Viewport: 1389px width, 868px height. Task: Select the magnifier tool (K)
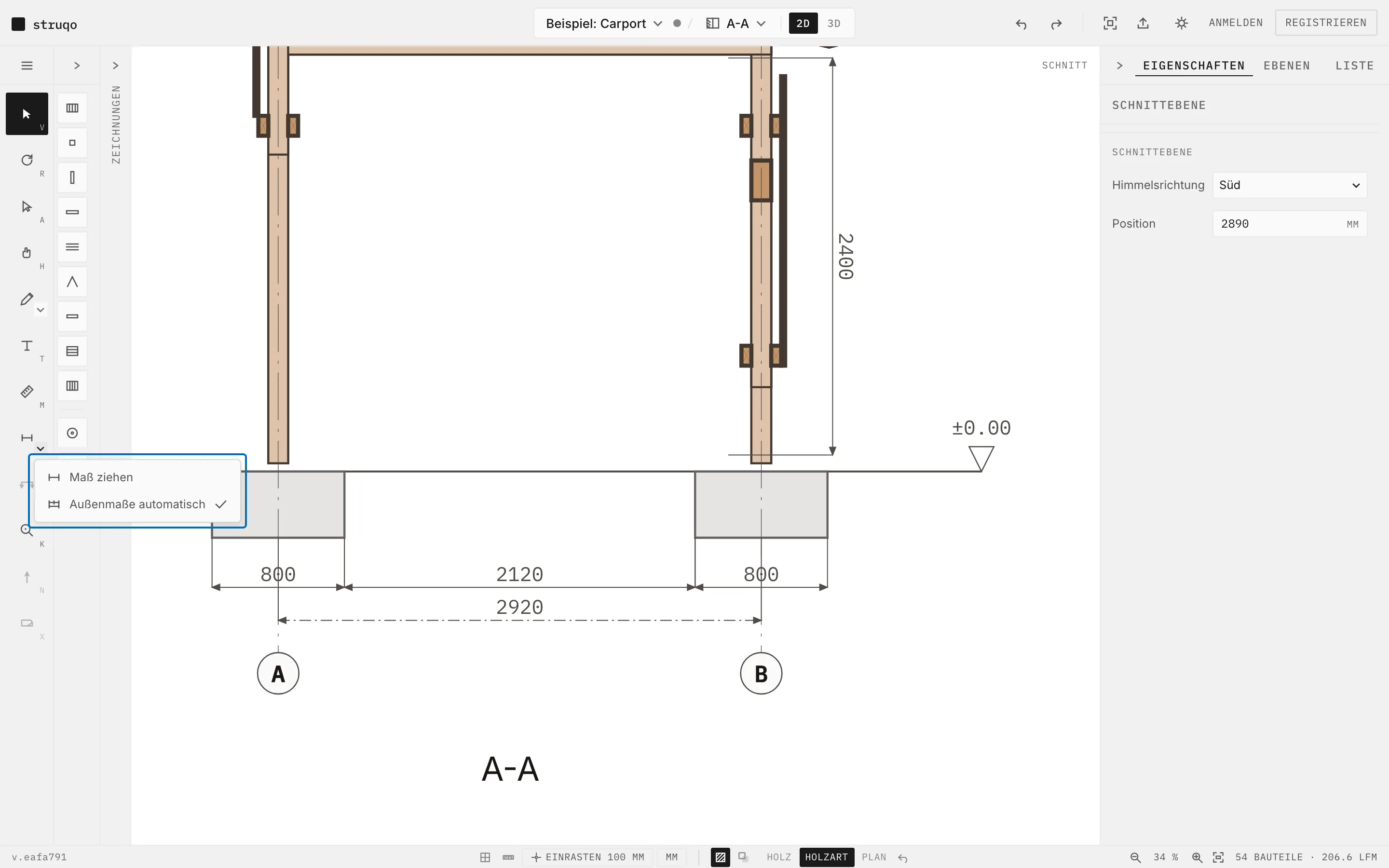tap(27, 530)
